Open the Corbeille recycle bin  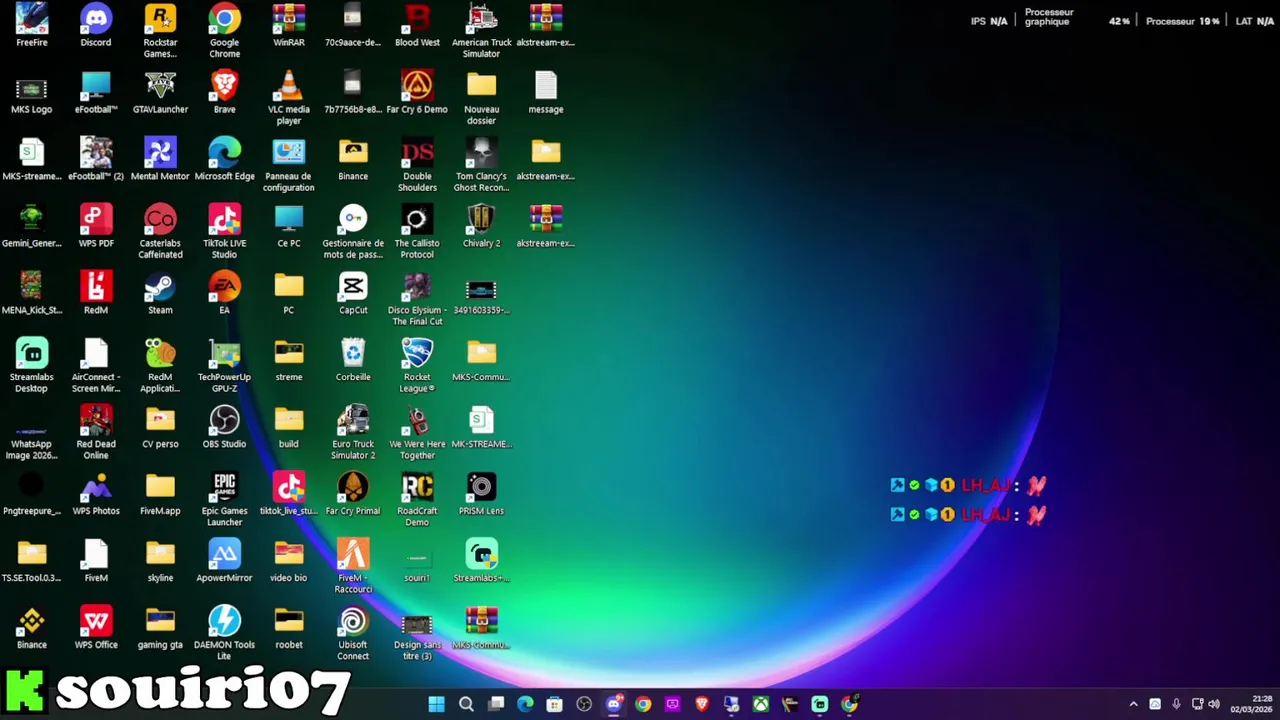pos(353,361)
